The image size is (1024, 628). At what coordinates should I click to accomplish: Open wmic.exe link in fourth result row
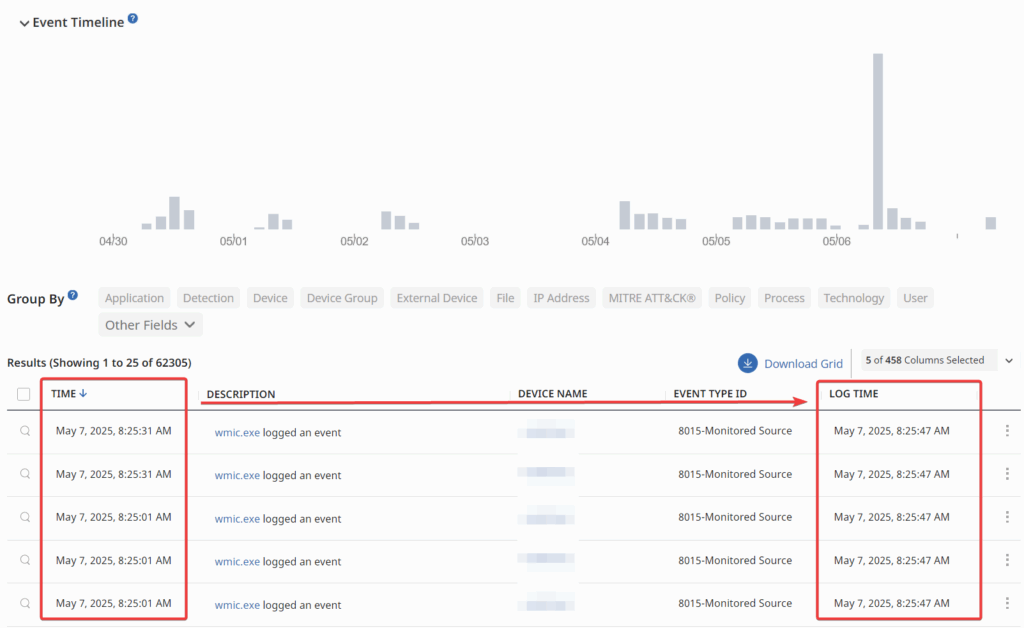click(237, 561)
